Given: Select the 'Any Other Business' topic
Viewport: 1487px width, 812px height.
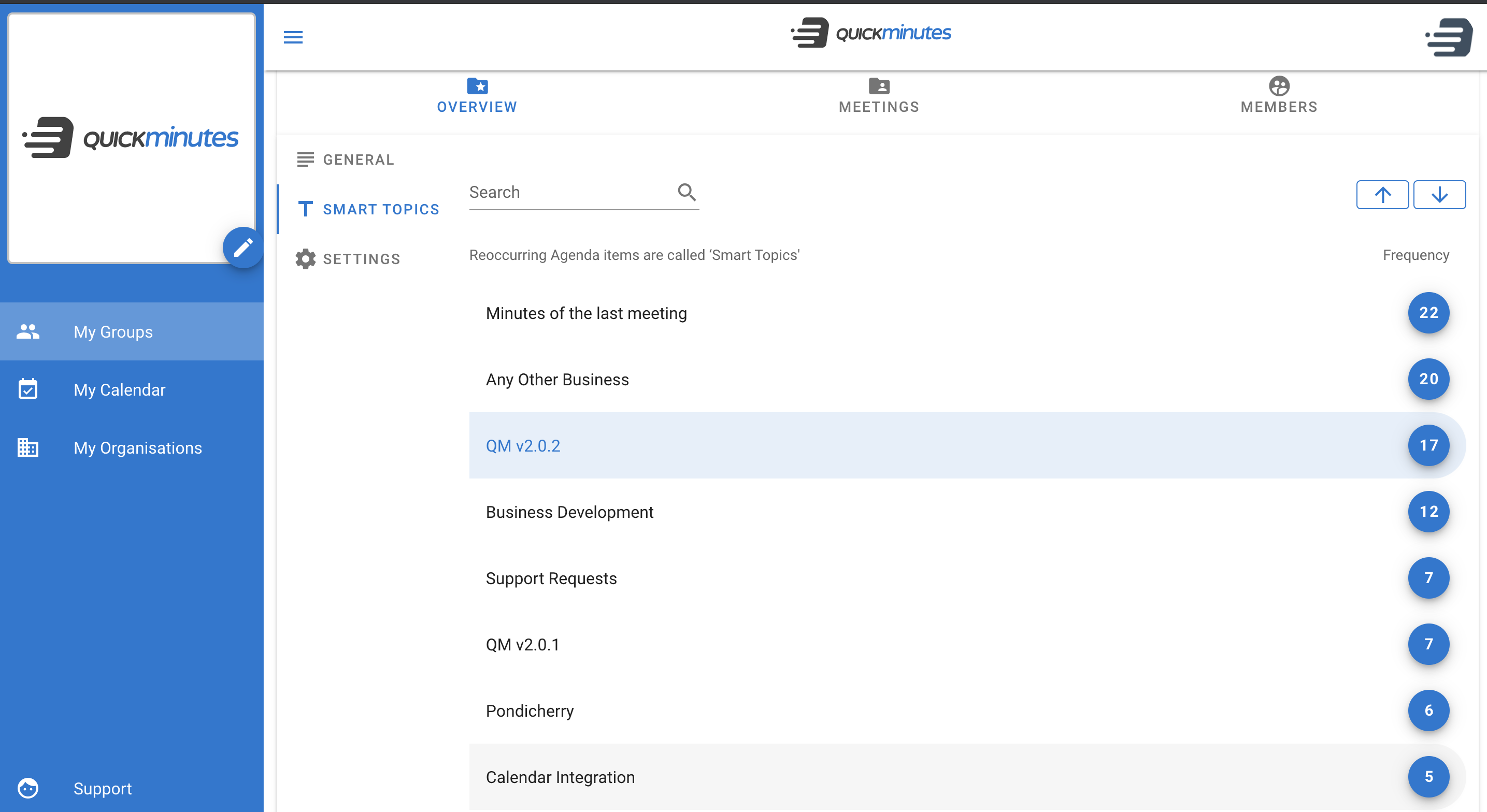Looking at the screenshot, I should tap(967, 379).
